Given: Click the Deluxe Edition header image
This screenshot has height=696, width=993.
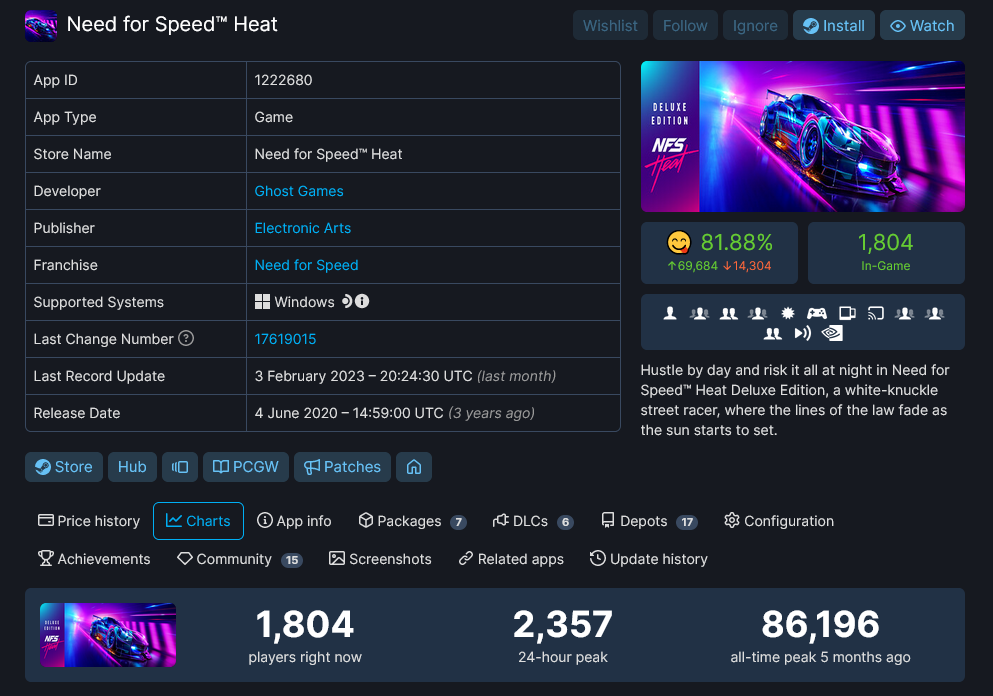Looking at the screenshot, I should pyautogui.click(x=802, y=136).
